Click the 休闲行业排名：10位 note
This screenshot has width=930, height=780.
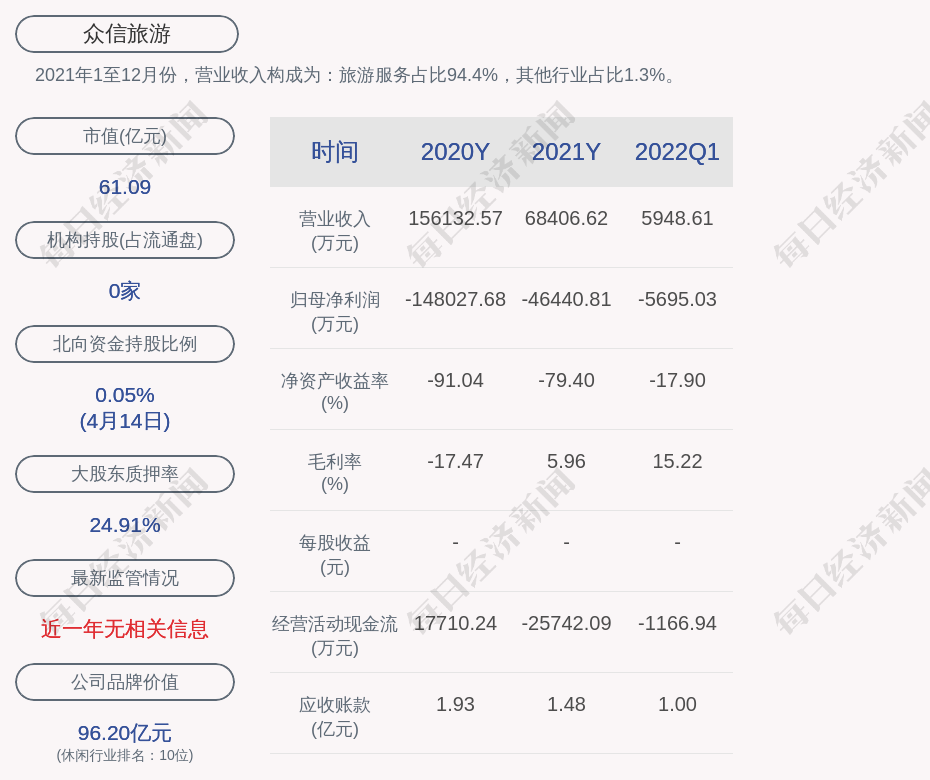125,755
